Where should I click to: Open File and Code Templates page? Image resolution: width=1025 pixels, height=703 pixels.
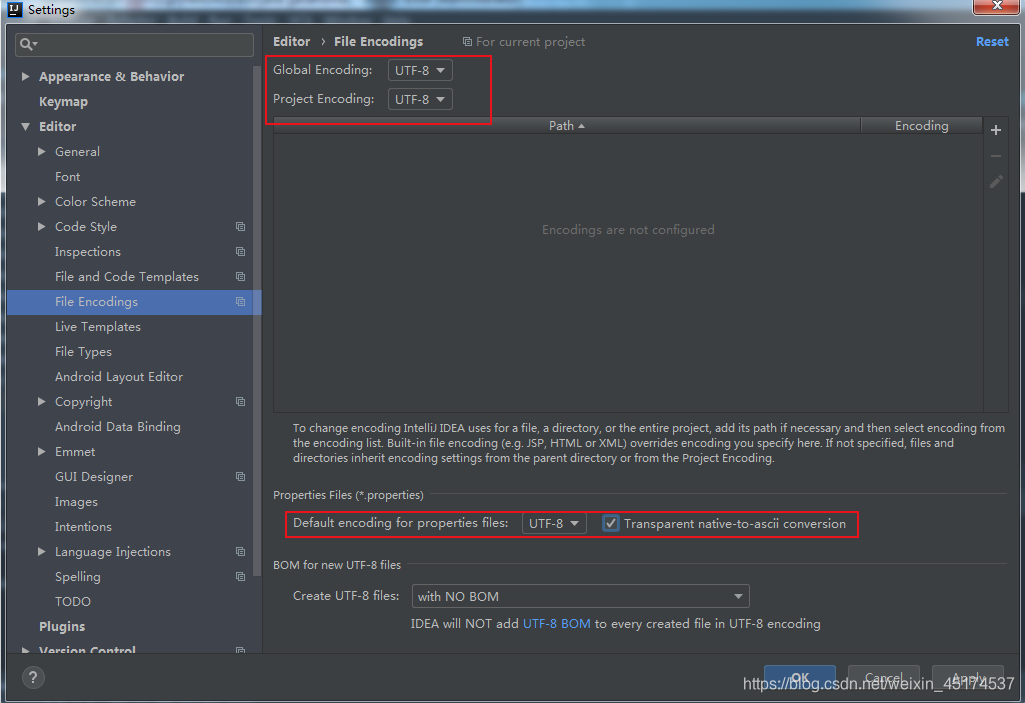[127, 277]
